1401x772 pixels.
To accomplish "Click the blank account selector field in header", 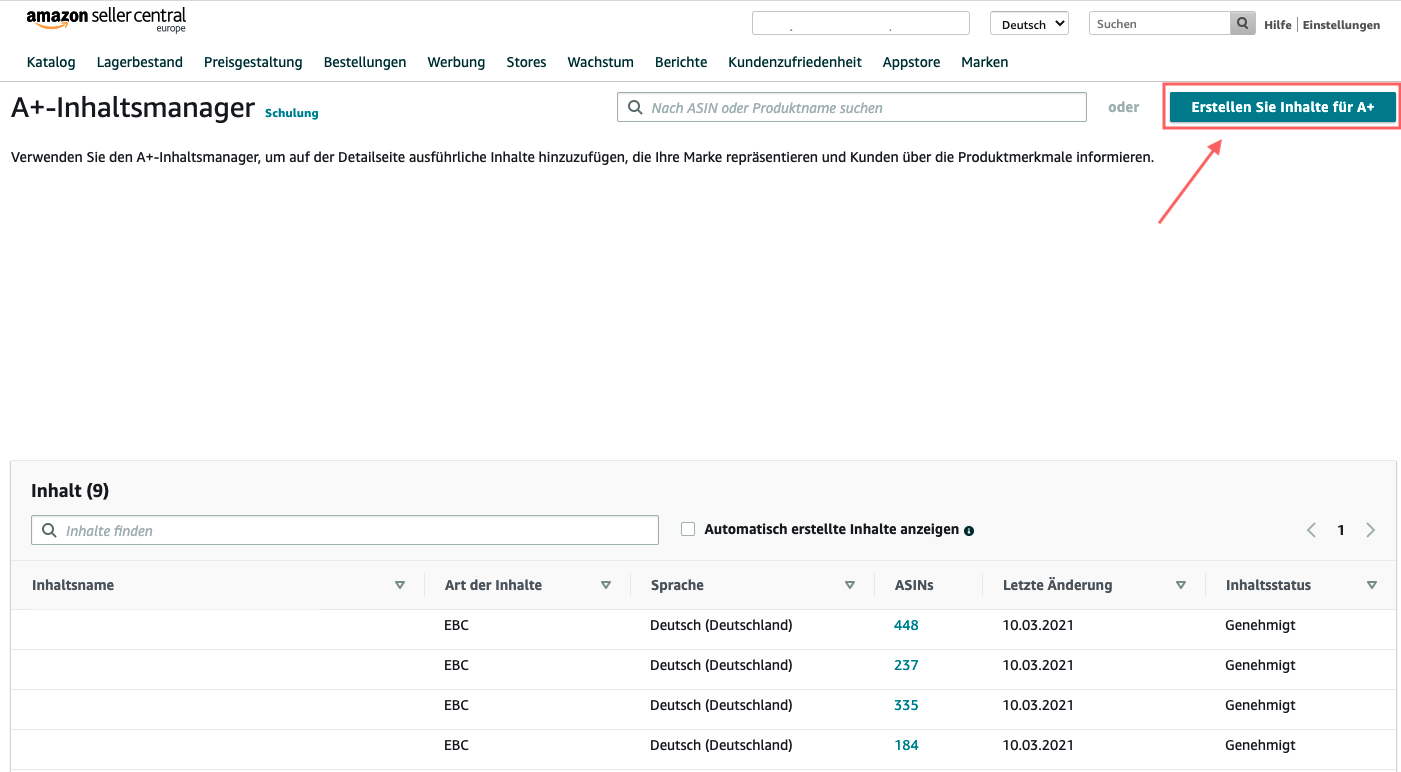I will click(x=861, y=23).
